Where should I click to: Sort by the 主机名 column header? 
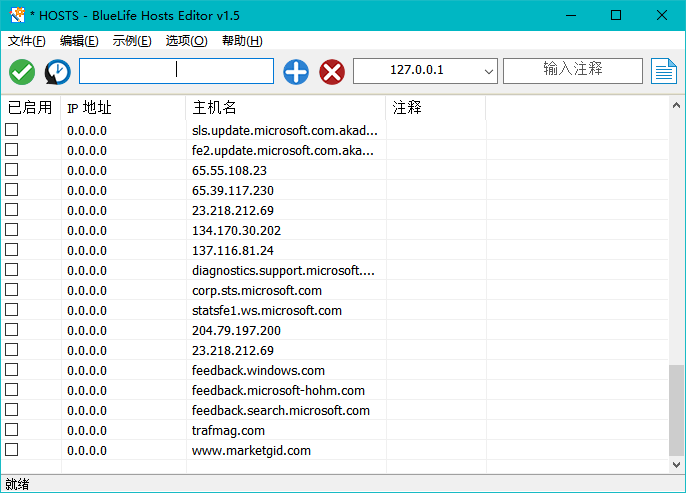click(286, 108)
